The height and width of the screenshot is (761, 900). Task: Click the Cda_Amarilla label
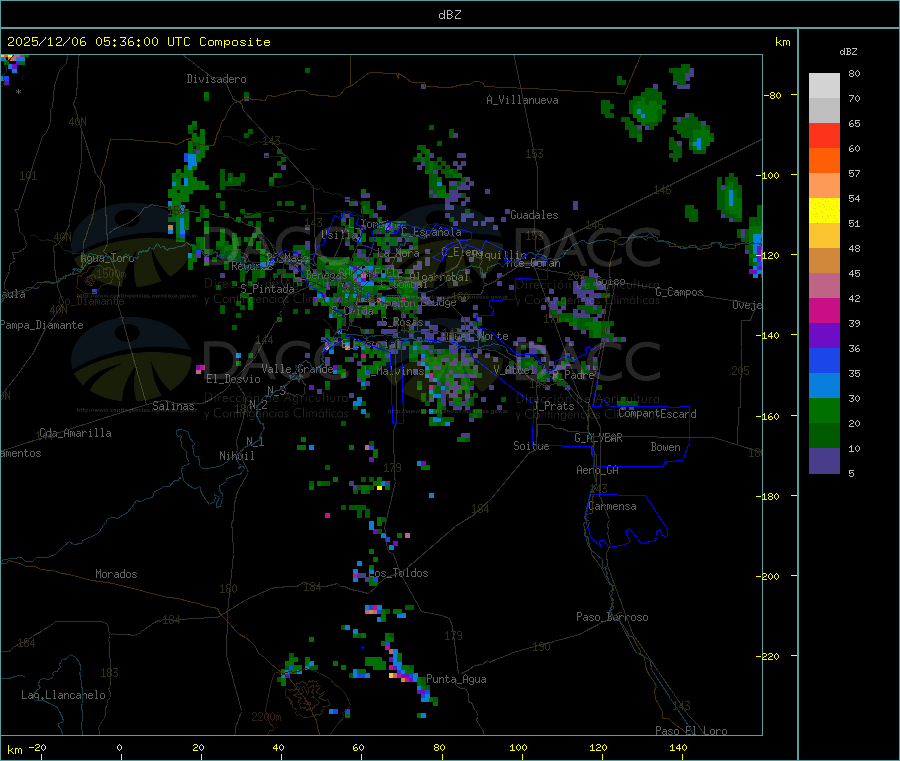click(75, 433)
